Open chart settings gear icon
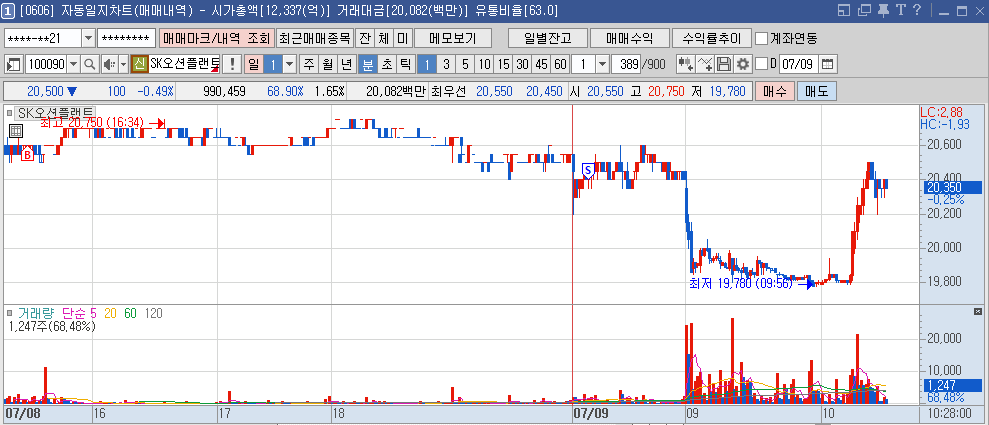Screen dimensions: 989x425 [x=742, y=64]
